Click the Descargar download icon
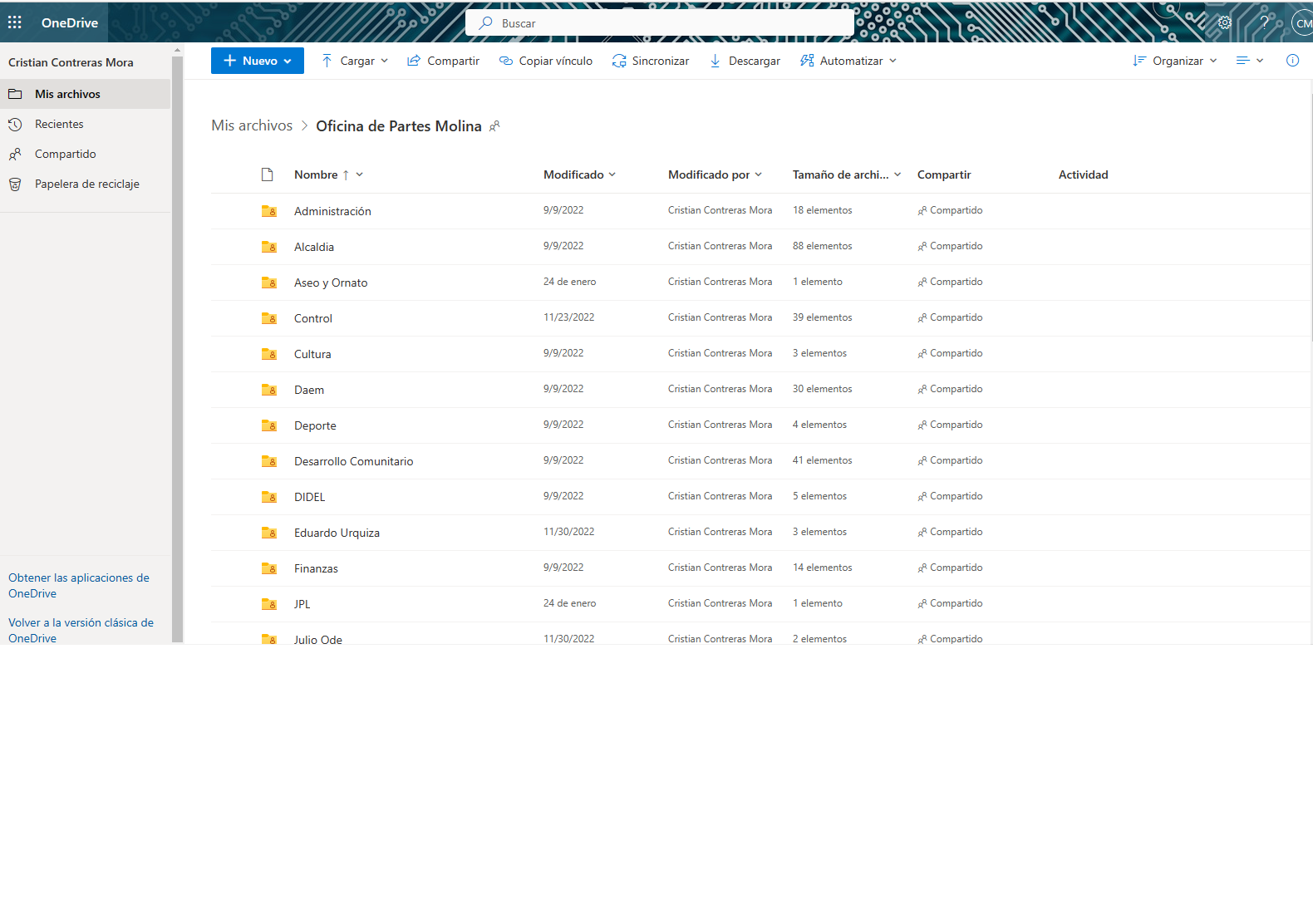This screenshot has width=1313, height=924. (x=715, y=61)
